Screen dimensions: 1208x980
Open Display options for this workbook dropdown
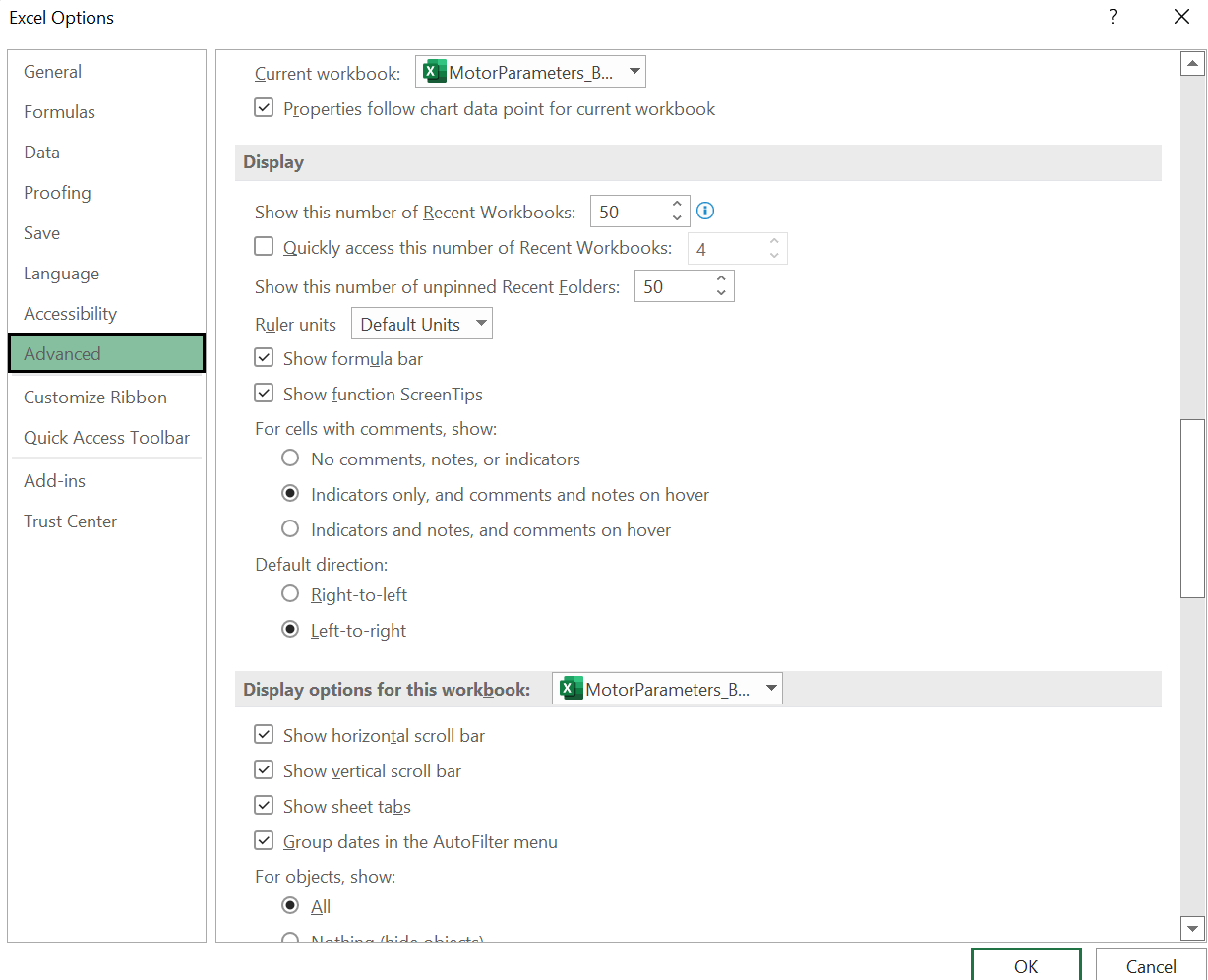[x=667, y=689]
